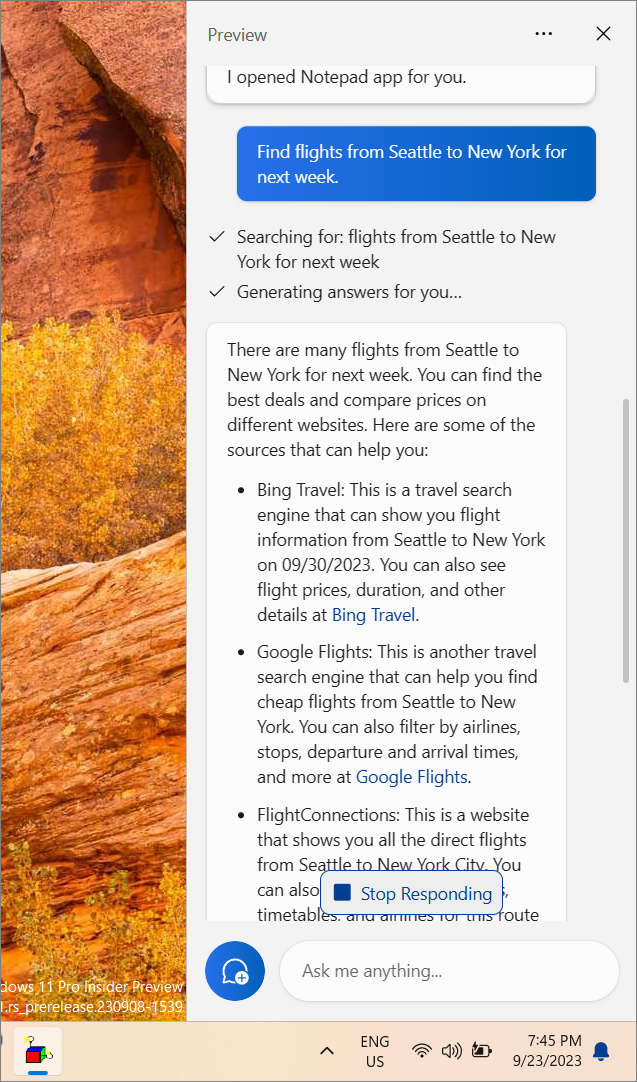
Task: Click the Wi-Fi icon in system tray
Action: click(x=420, y=1051)
